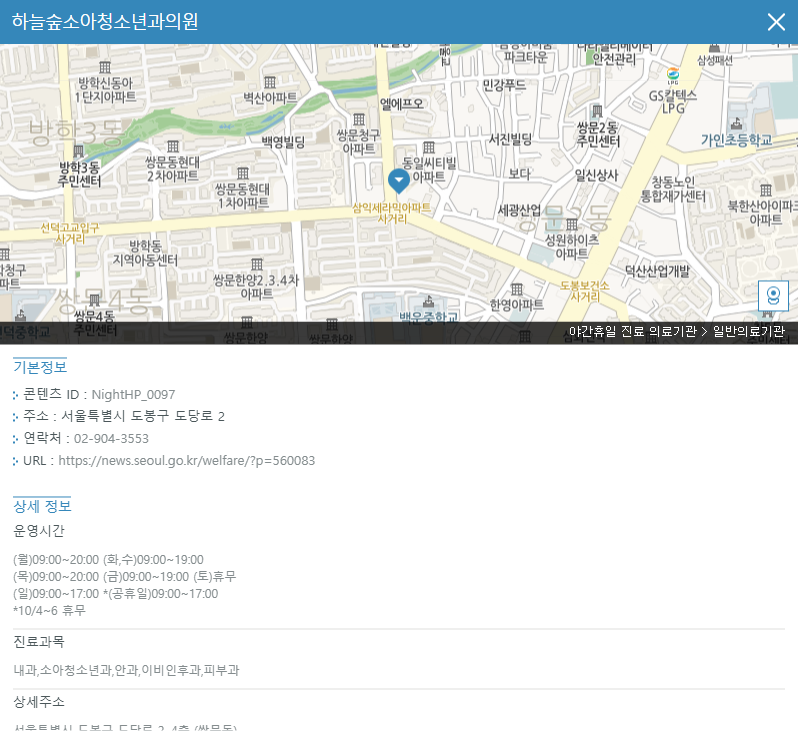Viewport: 798px width, 752px height.
Task: Click the 북한산아이파크 아파트 building icon
Action: click(765, 191)
